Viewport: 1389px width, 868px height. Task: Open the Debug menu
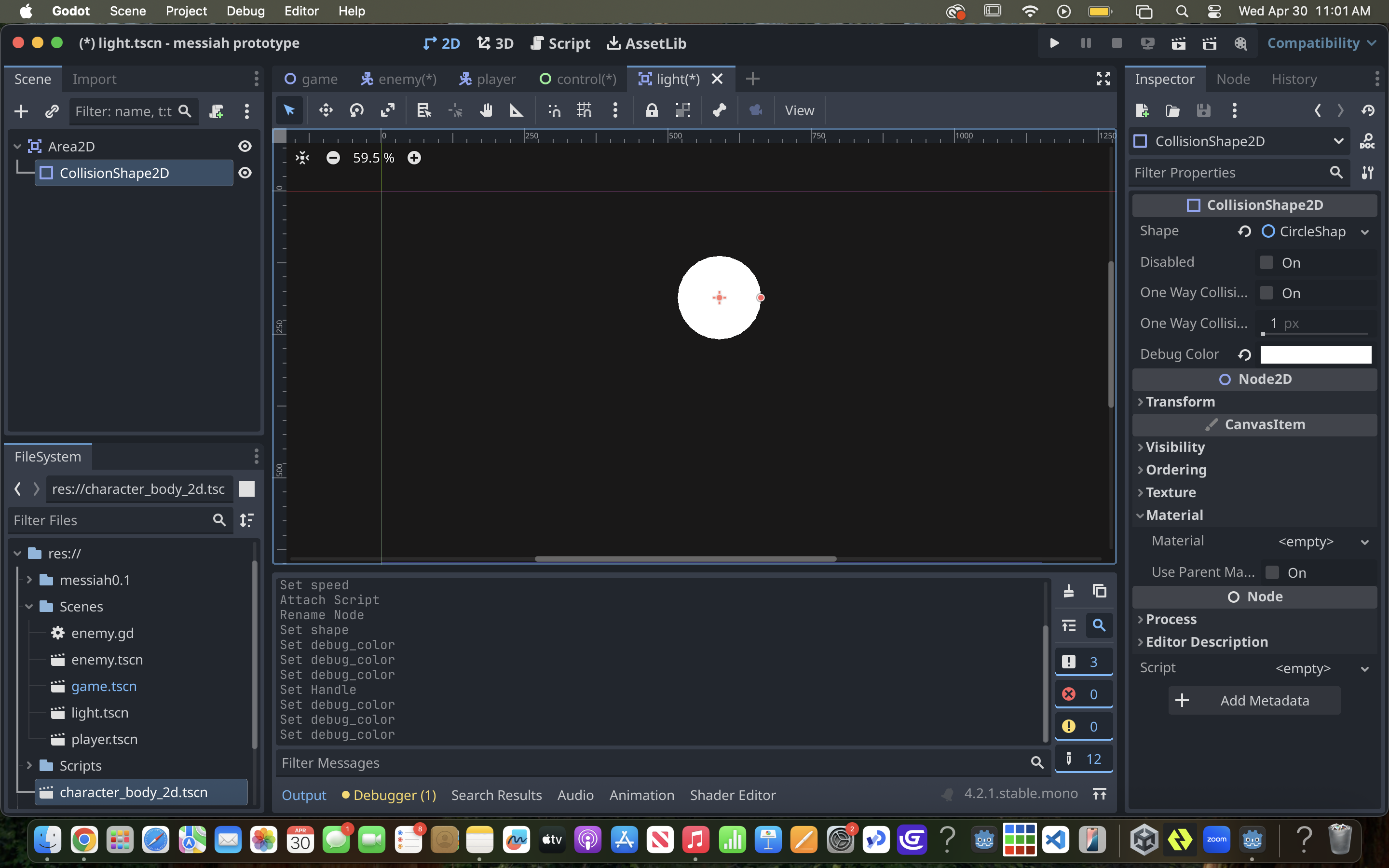[x=245, y=11]
